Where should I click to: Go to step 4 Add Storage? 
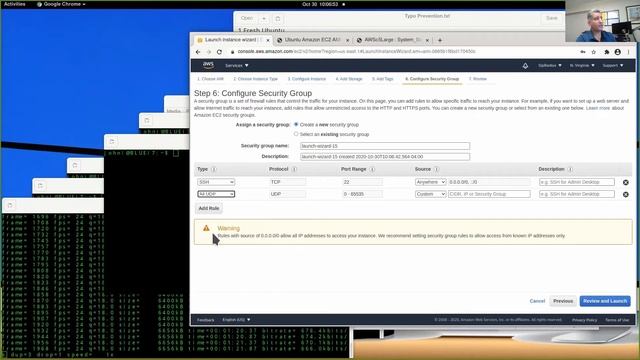[x=349, y=79]
